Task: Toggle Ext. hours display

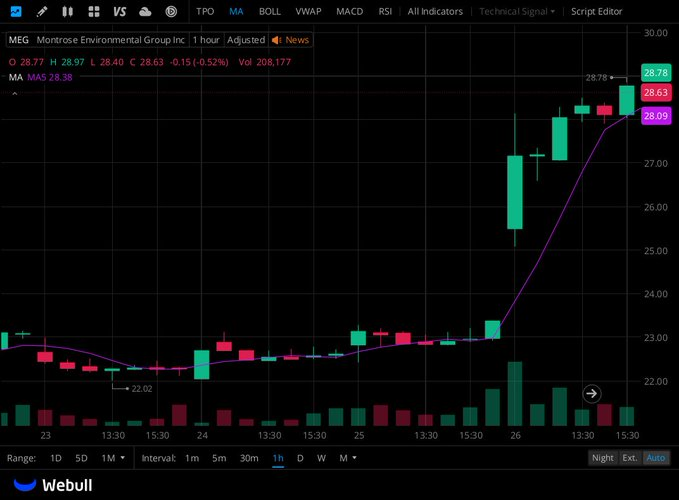Action: point(630,458)
